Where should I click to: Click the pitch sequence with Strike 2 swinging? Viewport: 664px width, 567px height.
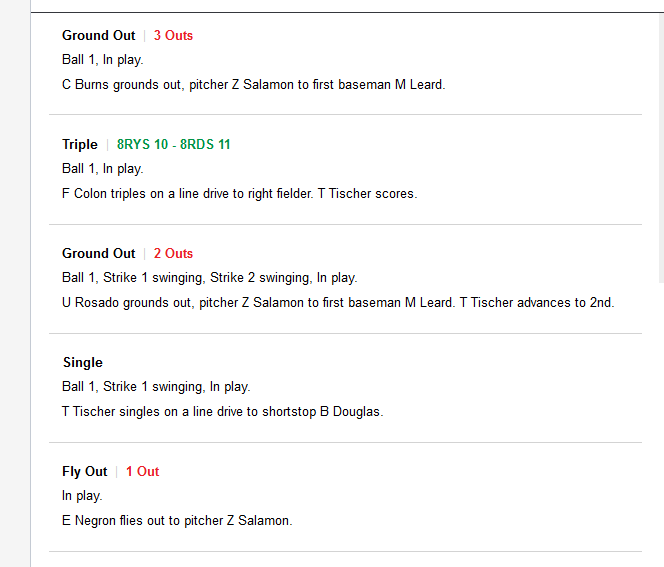pos(209,278)
